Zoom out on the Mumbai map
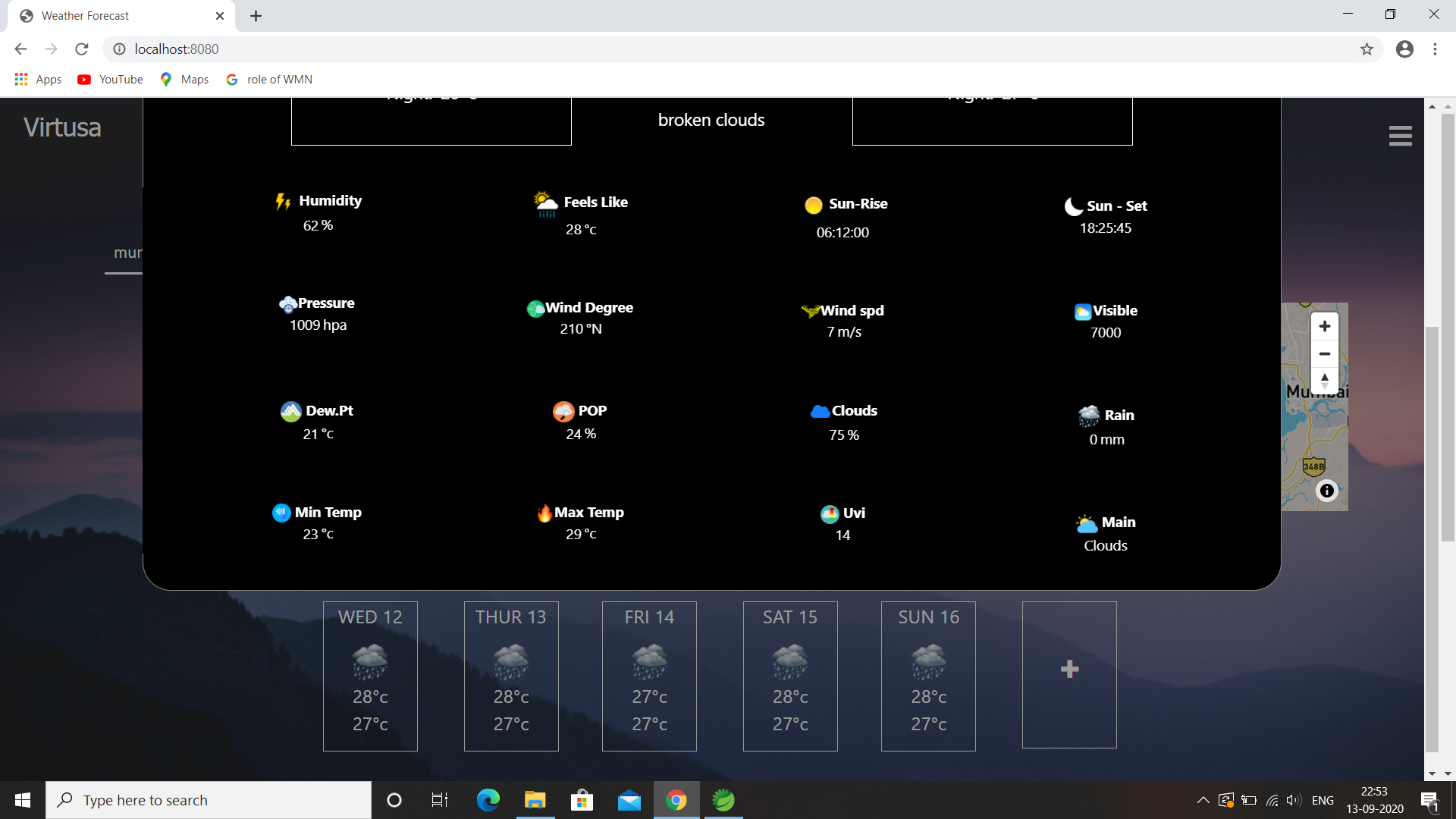The image size is (1456, 819). pos(1325,353)
